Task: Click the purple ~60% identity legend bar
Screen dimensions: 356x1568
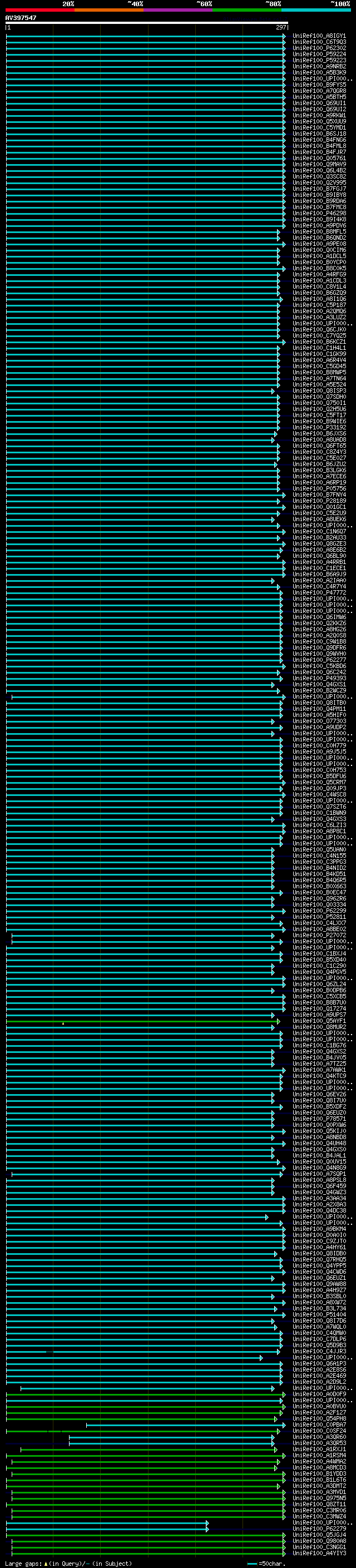Action: pyautogui.click(x=179, y=10)
